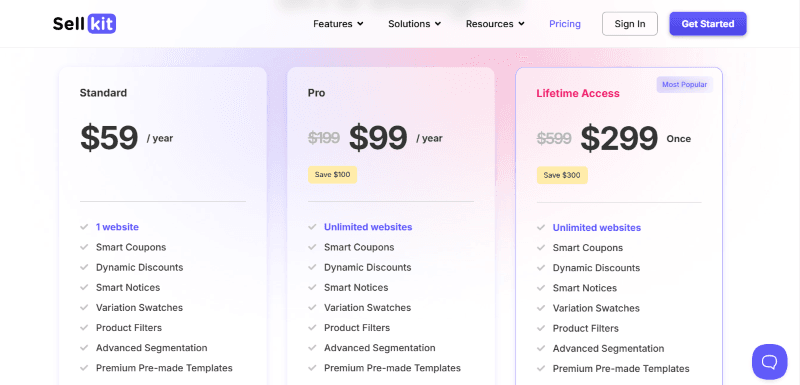Image resolution: width=800 pixels, height=385 pixels.
Task: Expand the Resources dropdown menu
Action: click(x=495, y=24)
